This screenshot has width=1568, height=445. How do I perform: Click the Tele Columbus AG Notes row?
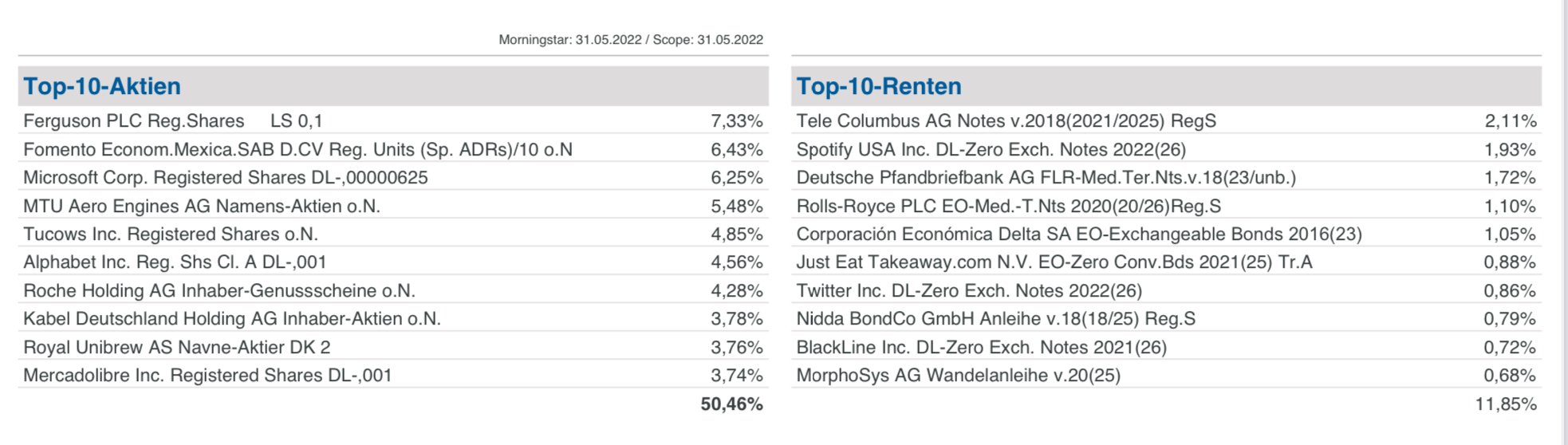coord(1006,121)
